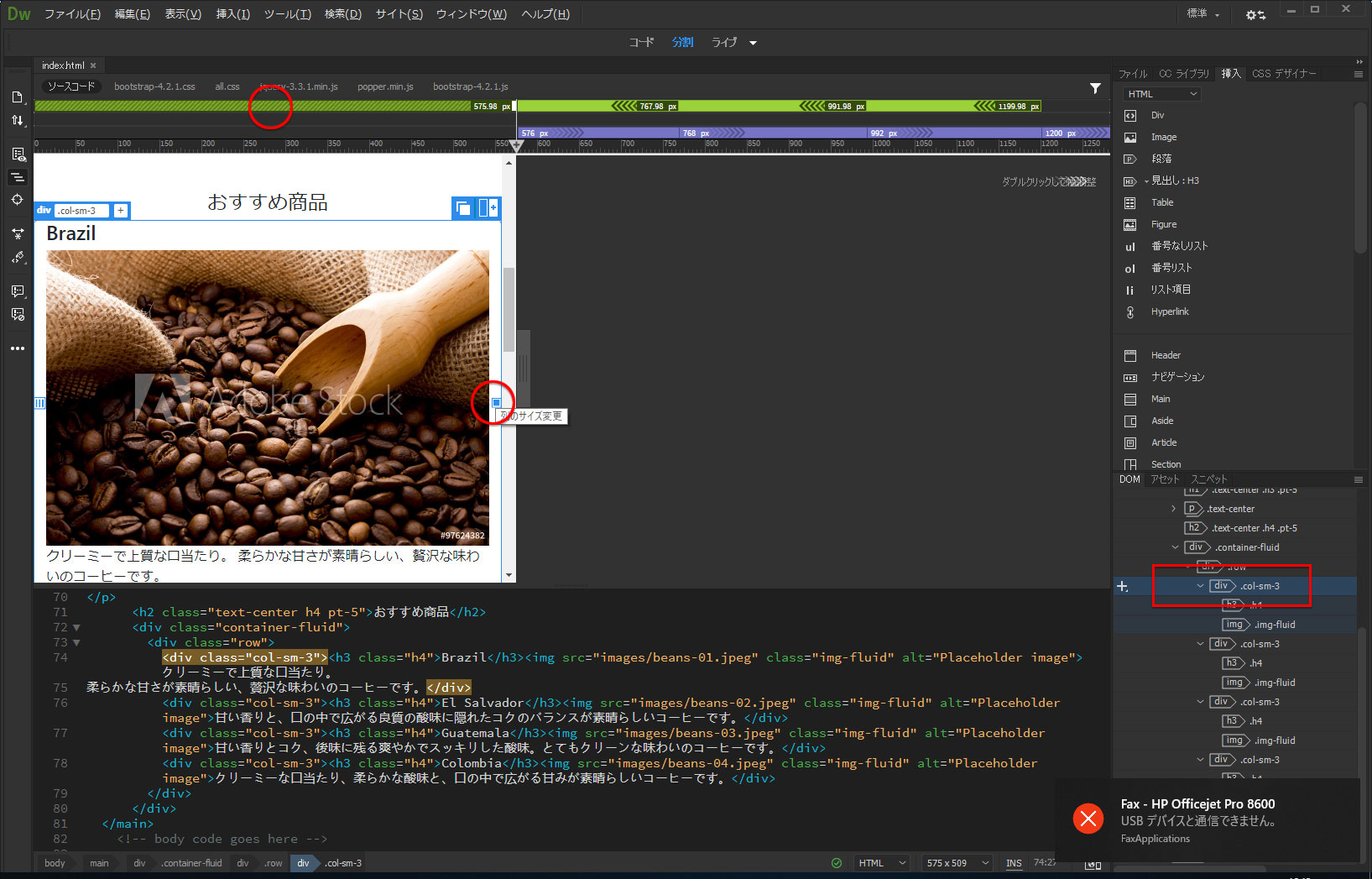
Task: Open the file management arrows icon in left toolbar
Action: (x=18, y=121)
